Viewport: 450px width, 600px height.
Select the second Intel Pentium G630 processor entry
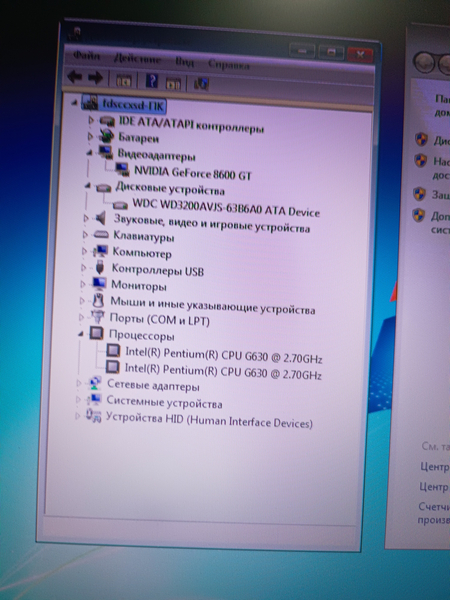[x=223, y=372]
